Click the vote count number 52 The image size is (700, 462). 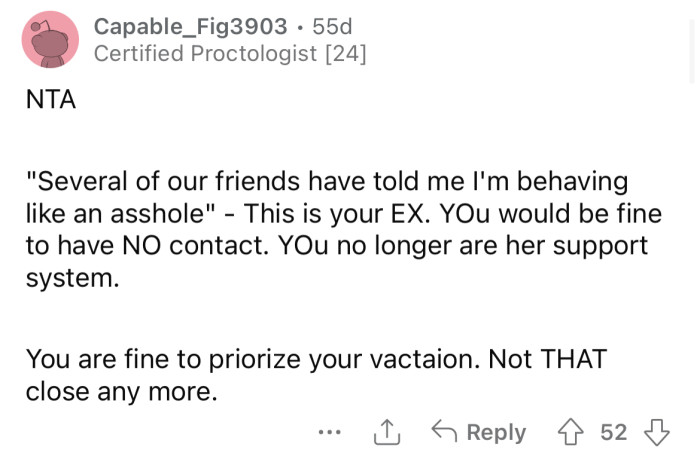pyautogui.click(x=613, y=432)
